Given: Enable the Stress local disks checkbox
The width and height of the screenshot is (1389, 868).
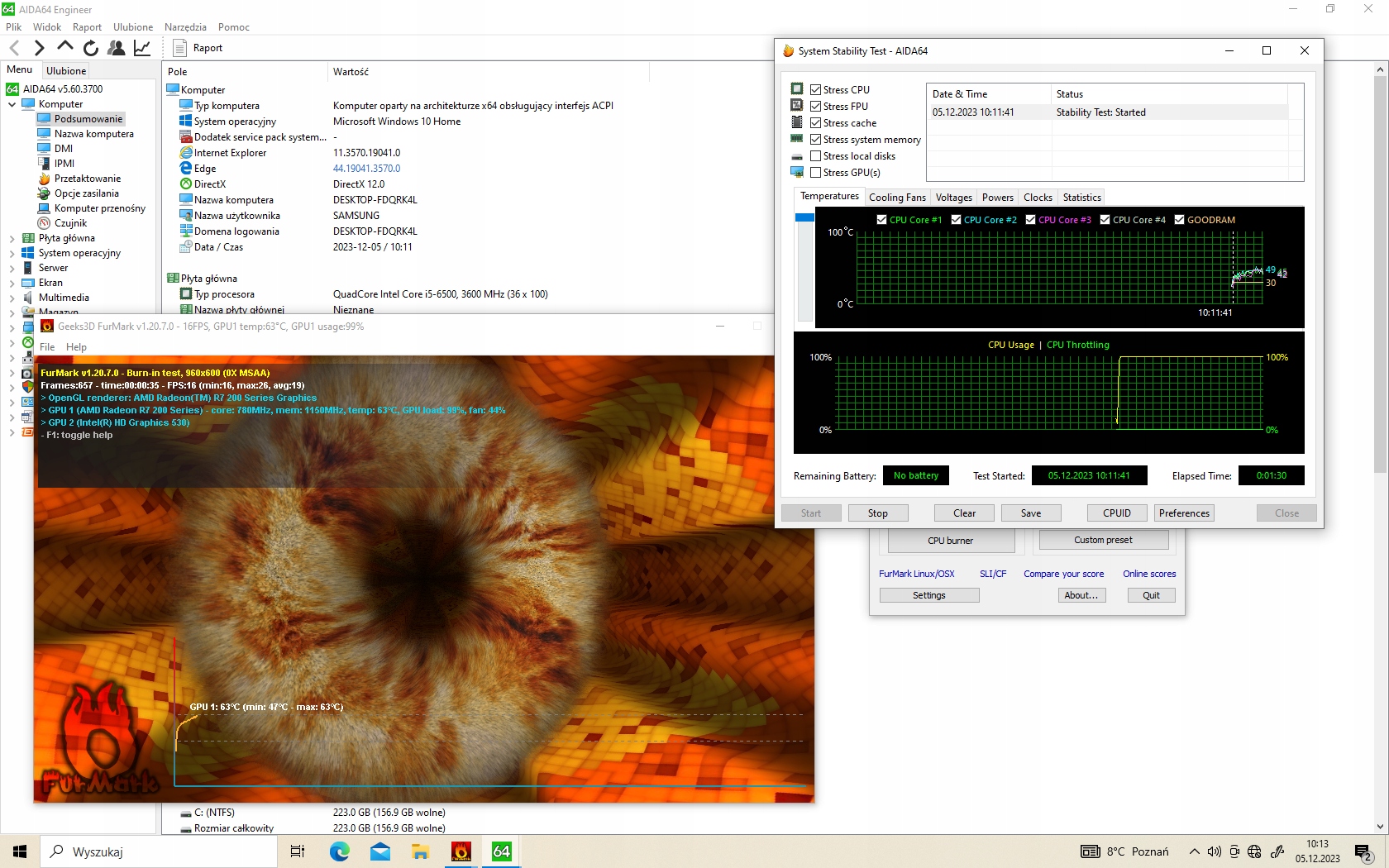Looking at the screenshot, I should pyautogui.click(x=815, y=156).
